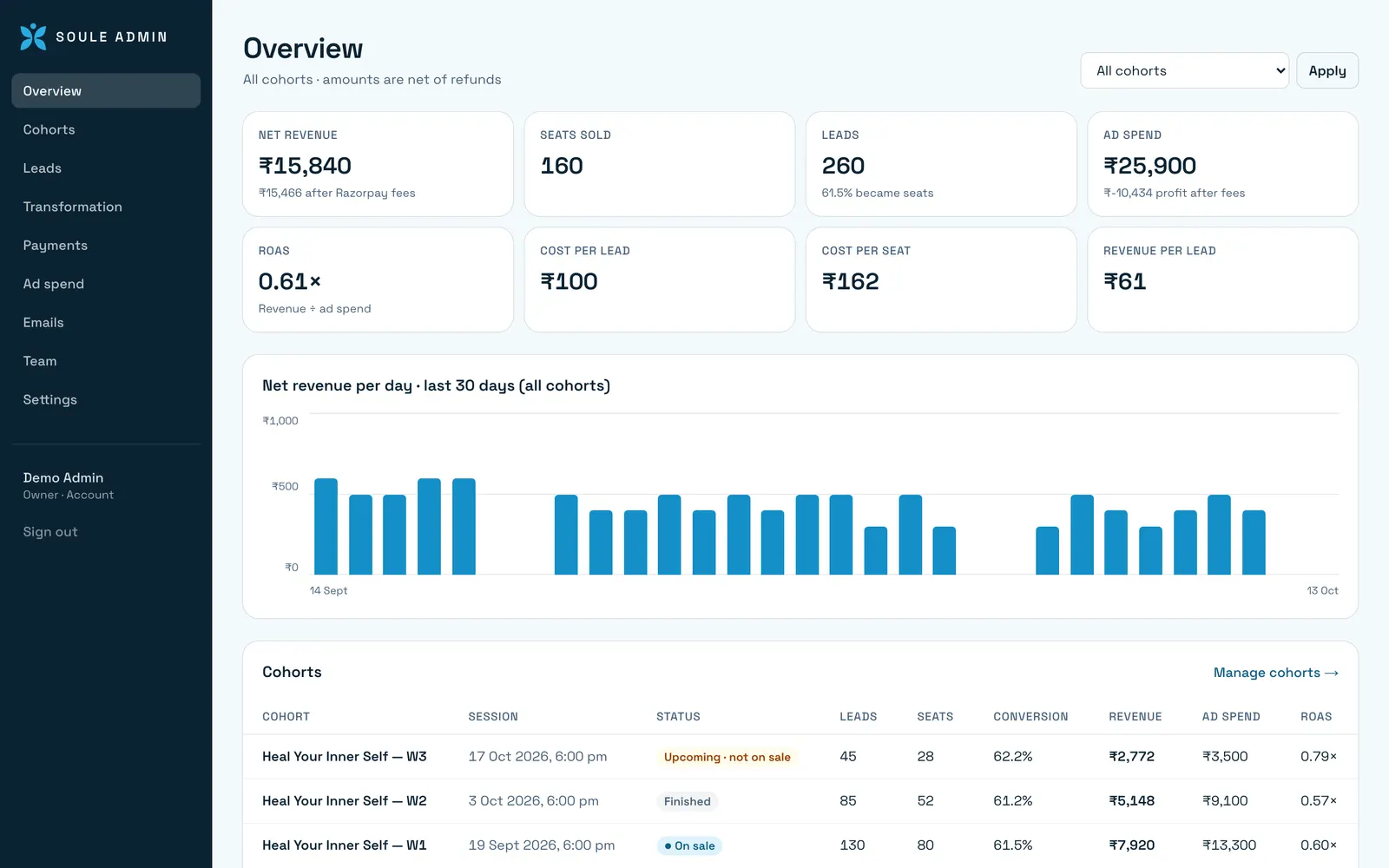Navigate to Payments in the sidebar

[x=106, y=246]
